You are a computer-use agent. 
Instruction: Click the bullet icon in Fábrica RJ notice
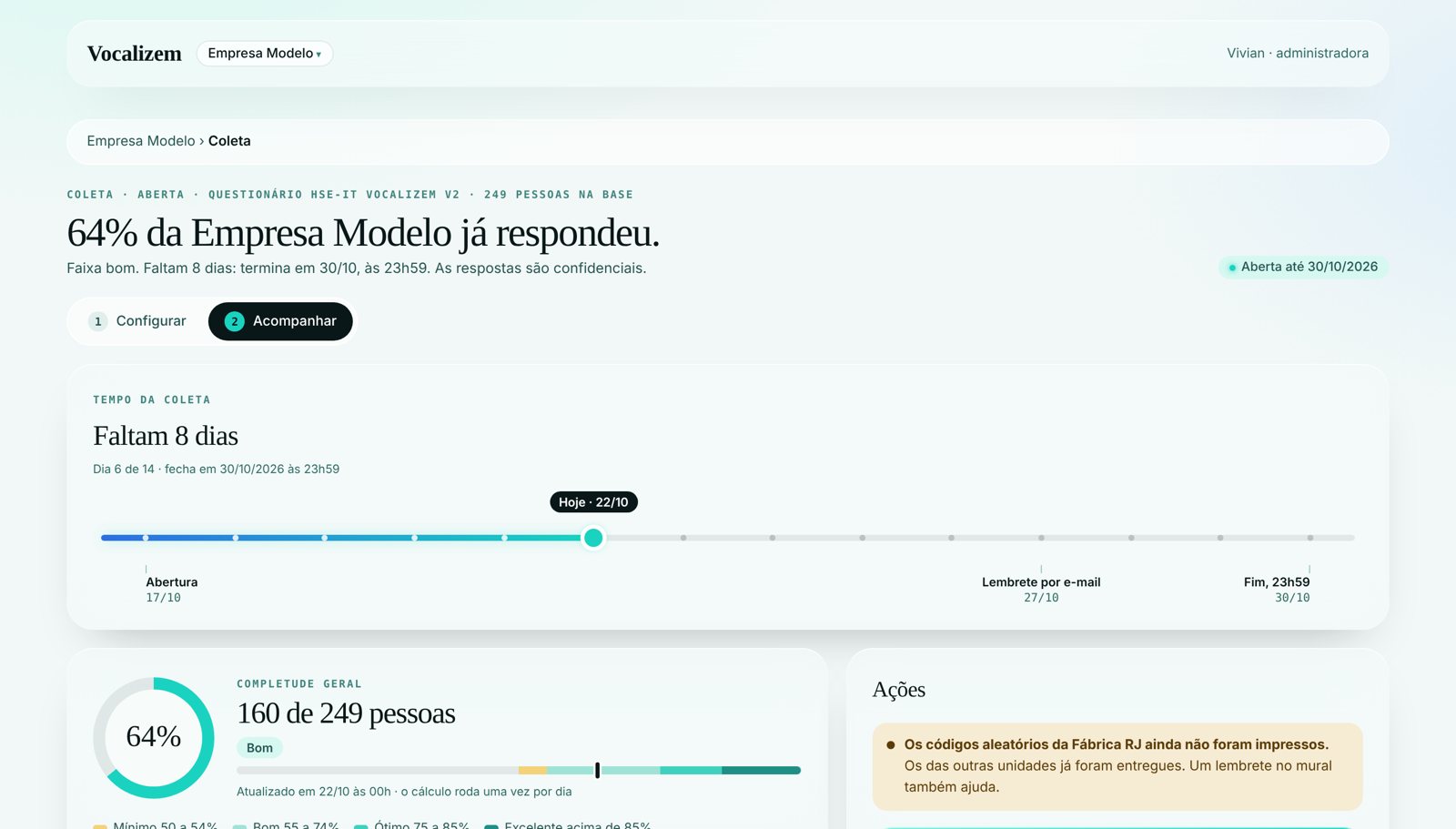pos(890,744)
